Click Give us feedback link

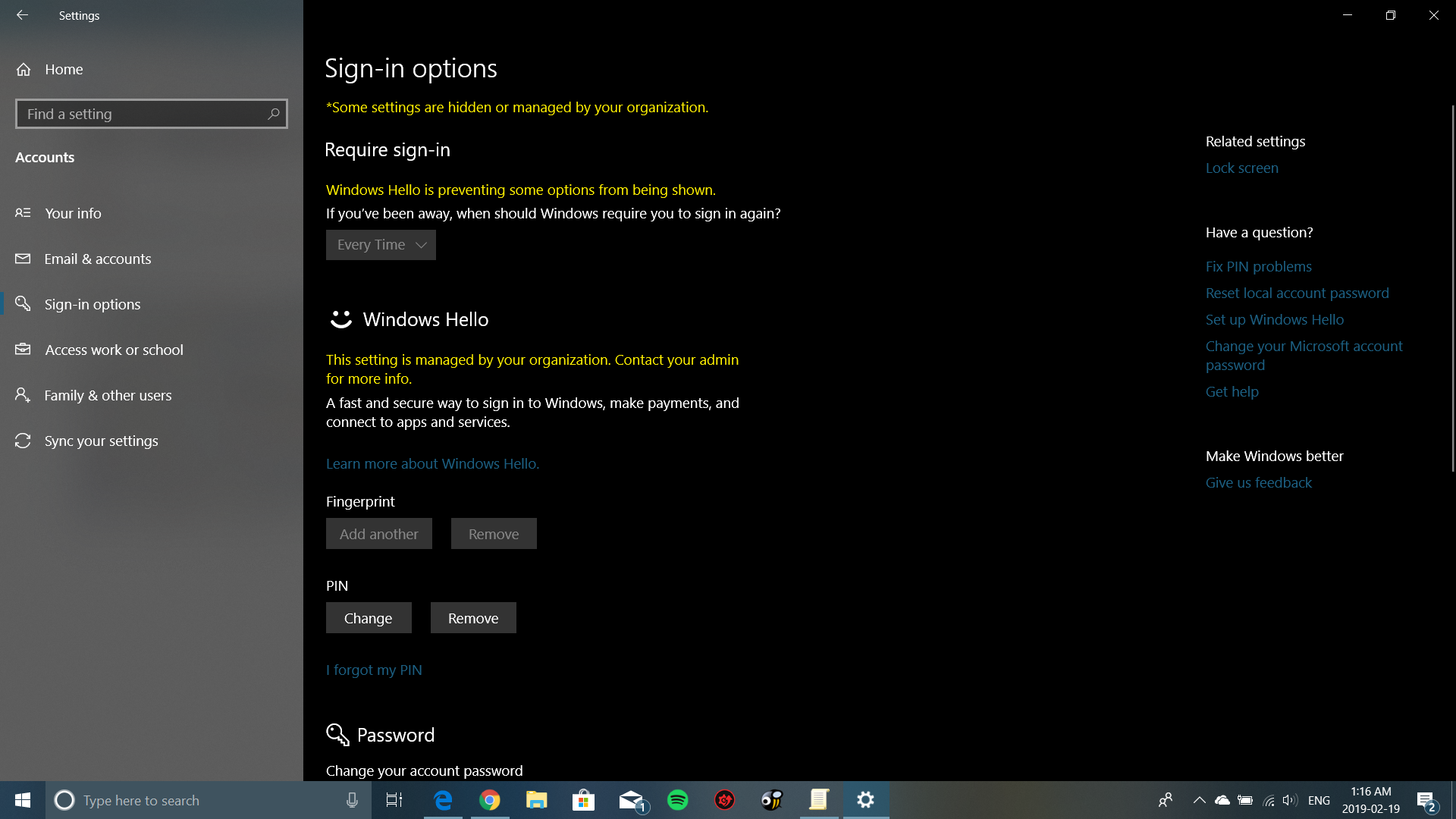point(1258,482)
